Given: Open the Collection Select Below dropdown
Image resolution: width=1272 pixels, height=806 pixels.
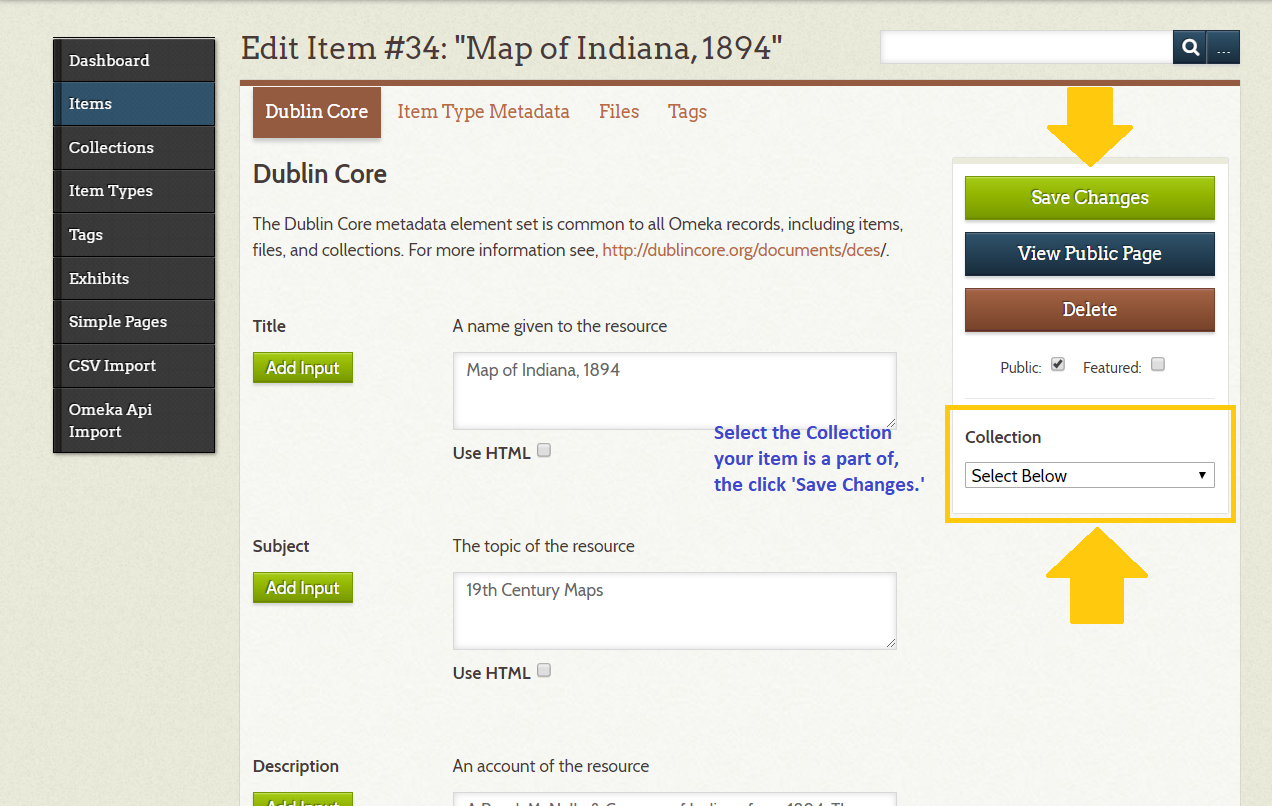Looking at the screenshot, I should click(x=1090, y=476).
